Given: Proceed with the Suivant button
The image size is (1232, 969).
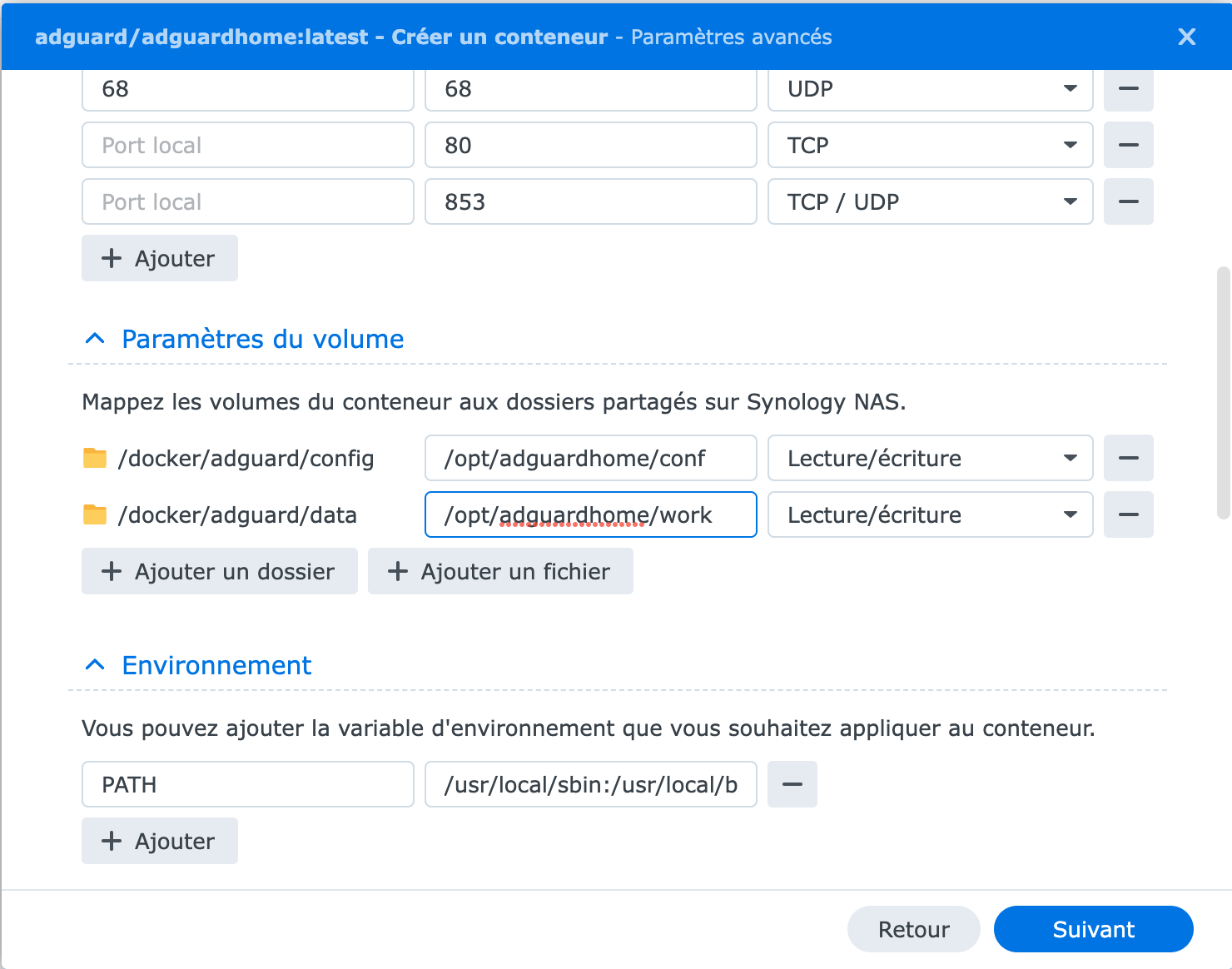Looking at the screenshot, I should 1093,929.
